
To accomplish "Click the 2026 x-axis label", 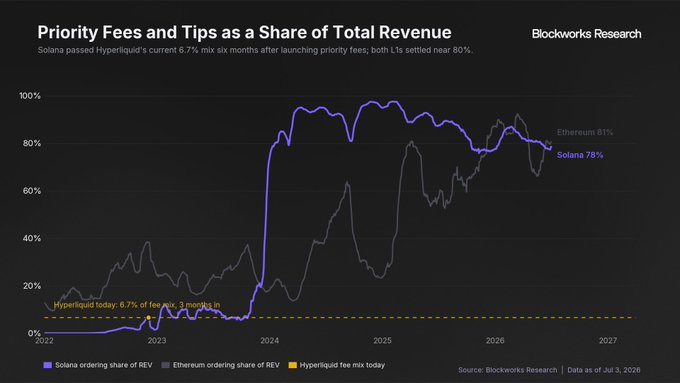I will [495, 341].
